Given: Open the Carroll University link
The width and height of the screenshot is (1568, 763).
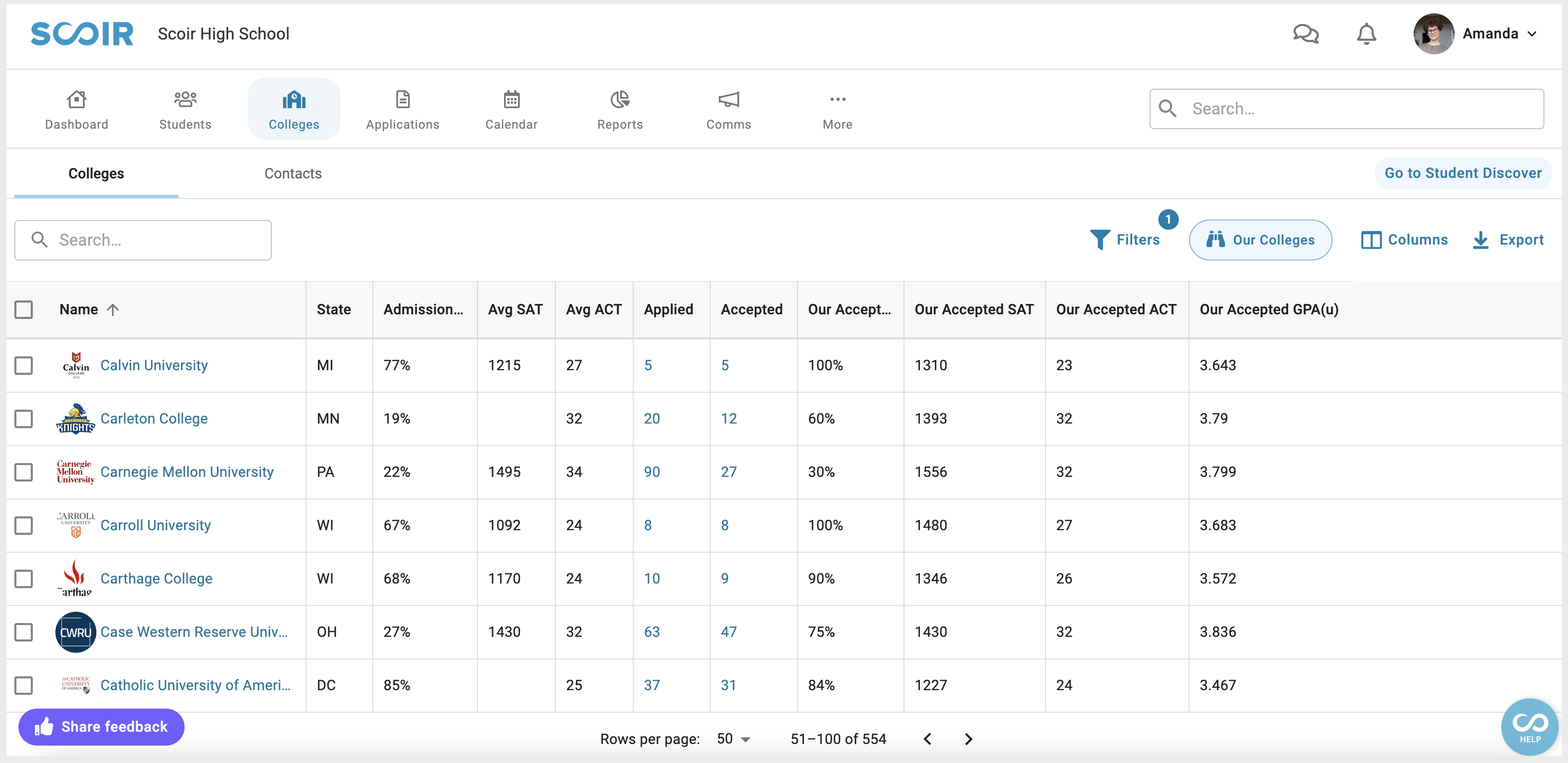Looking at the screenshot, I should [x=155, y=526].
